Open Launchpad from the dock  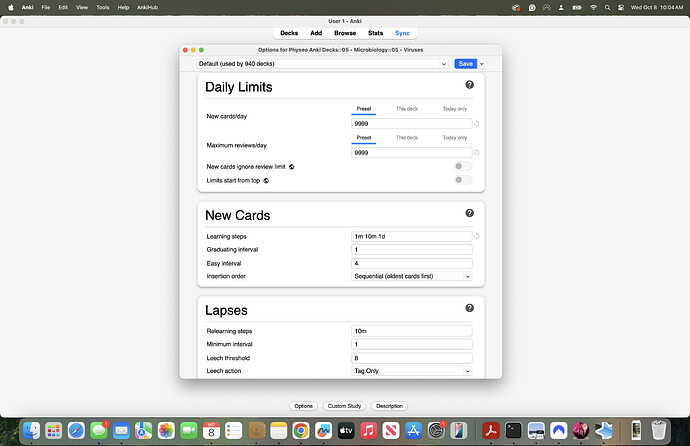(54, 431)
